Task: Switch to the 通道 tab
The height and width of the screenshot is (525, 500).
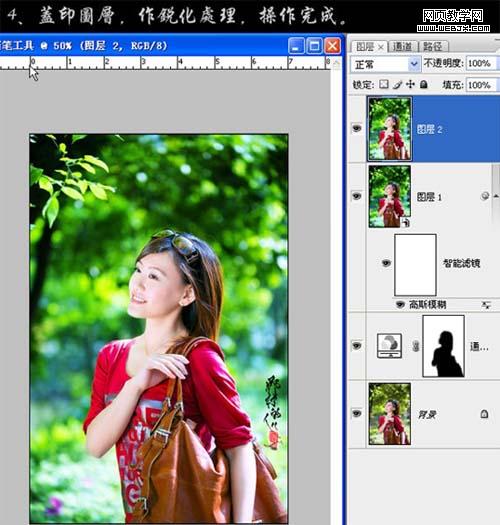Action: point(402,47)
